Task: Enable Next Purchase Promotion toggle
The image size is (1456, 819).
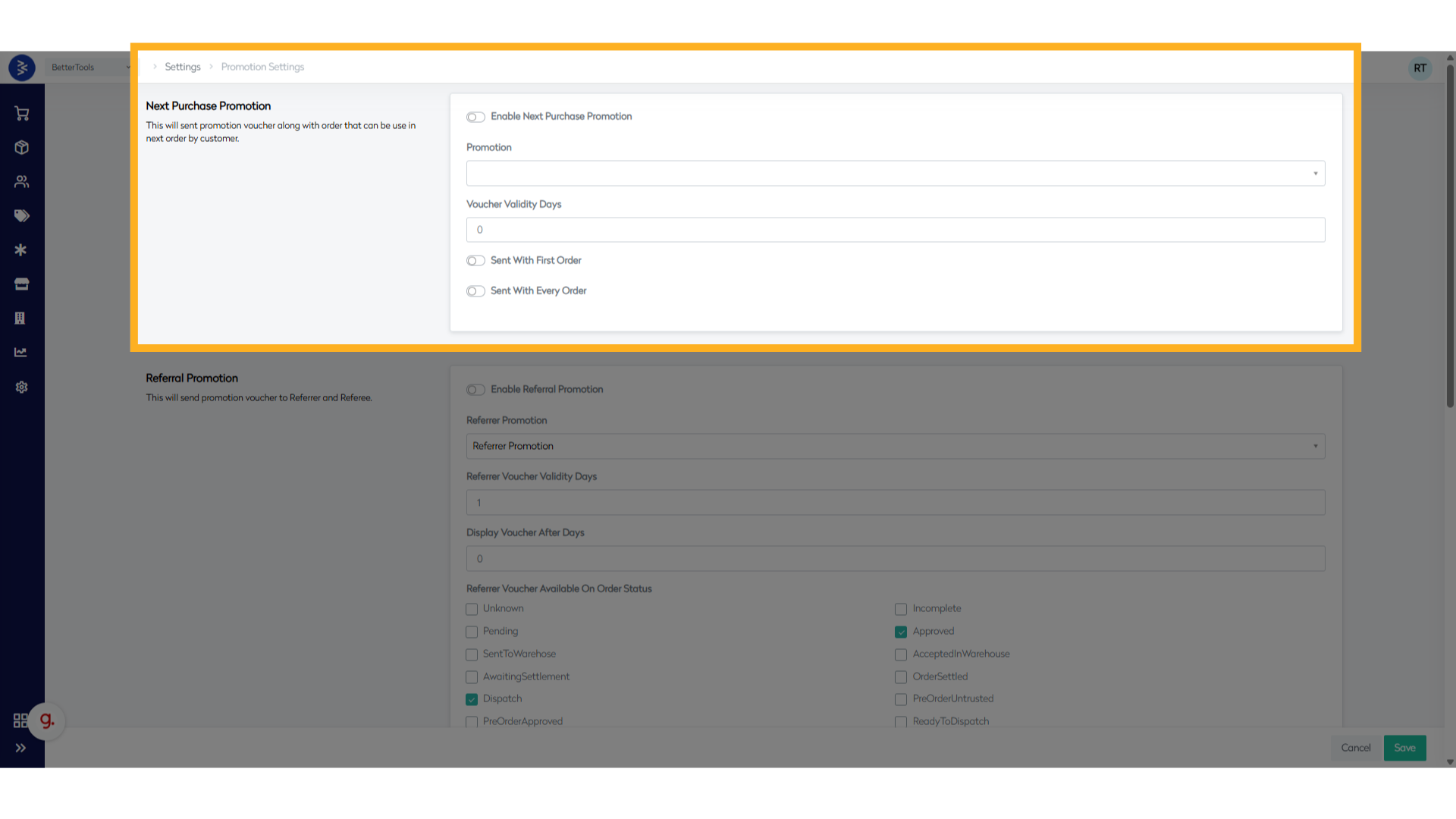Action: click(475, 117)
